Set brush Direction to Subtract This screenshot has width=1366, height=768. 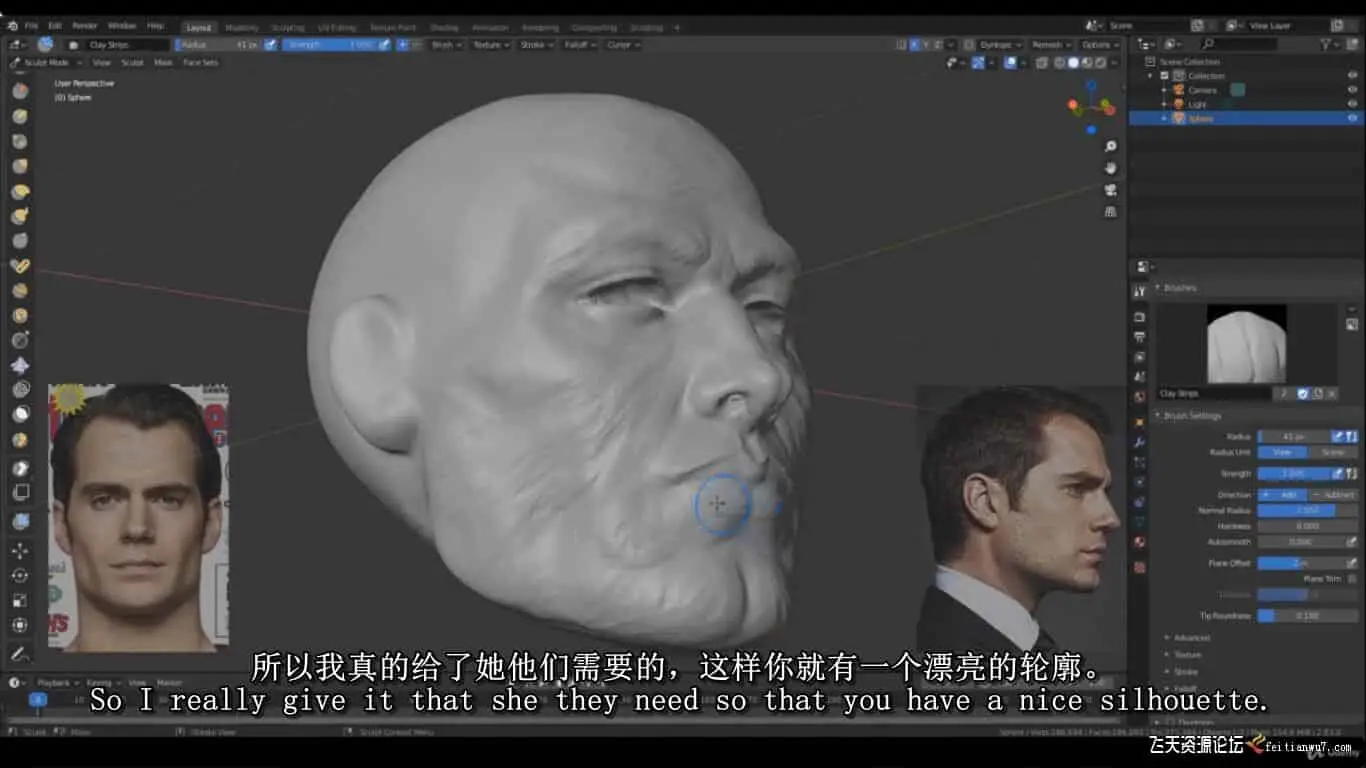[x=1333, y=495]
